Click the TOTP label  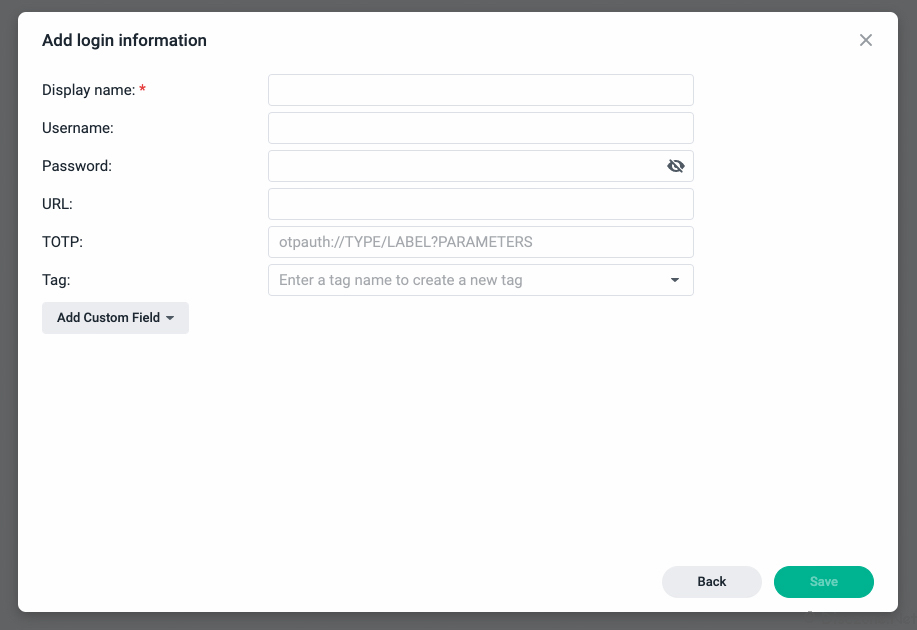[x=63, y=242]
